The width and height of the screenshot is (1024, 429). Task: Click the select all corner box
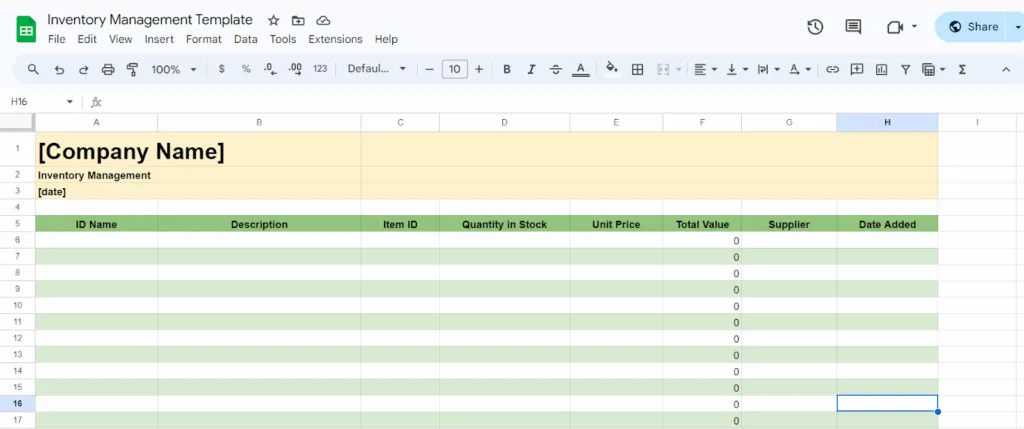[18, 122]
